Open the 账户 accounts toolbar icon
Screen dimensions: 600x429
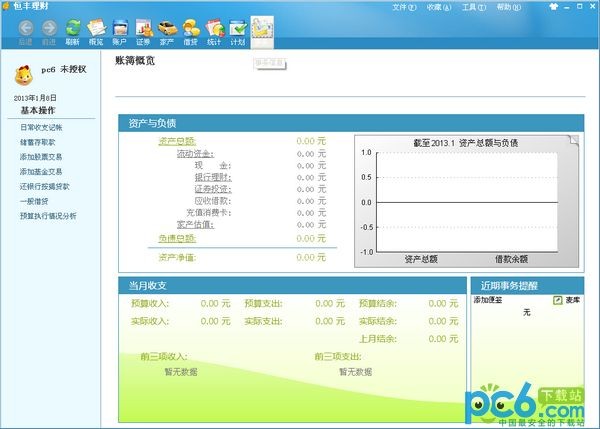coord(120,28)
